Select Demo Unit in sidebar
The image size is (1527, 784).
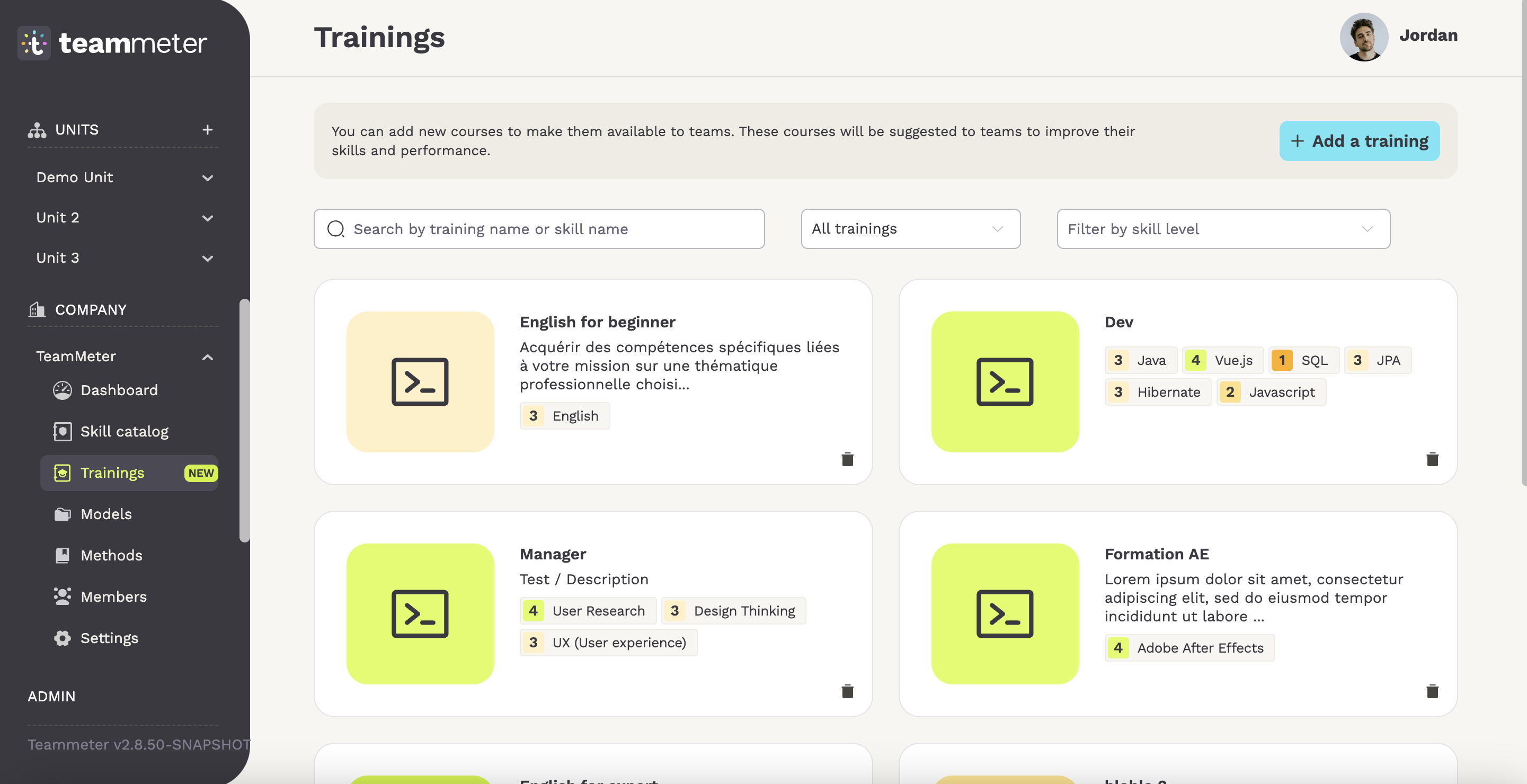pos(75,177)
